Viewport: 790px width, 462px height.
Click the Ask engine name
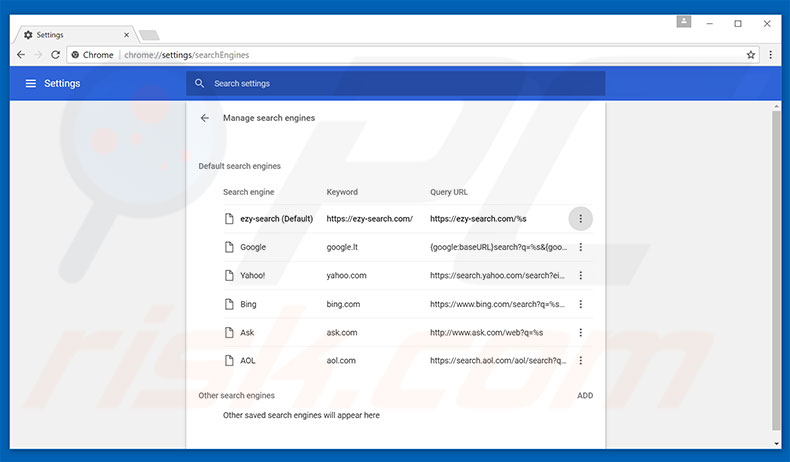[247, 333]
